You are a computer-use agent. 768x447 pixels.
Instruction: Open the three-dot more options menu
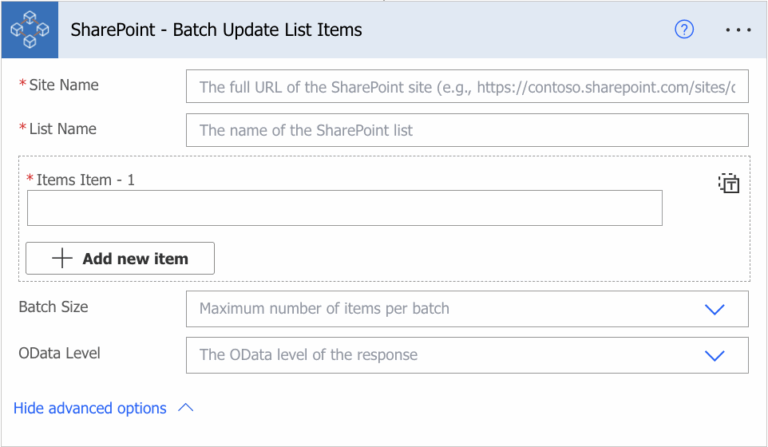pos(738,30)
